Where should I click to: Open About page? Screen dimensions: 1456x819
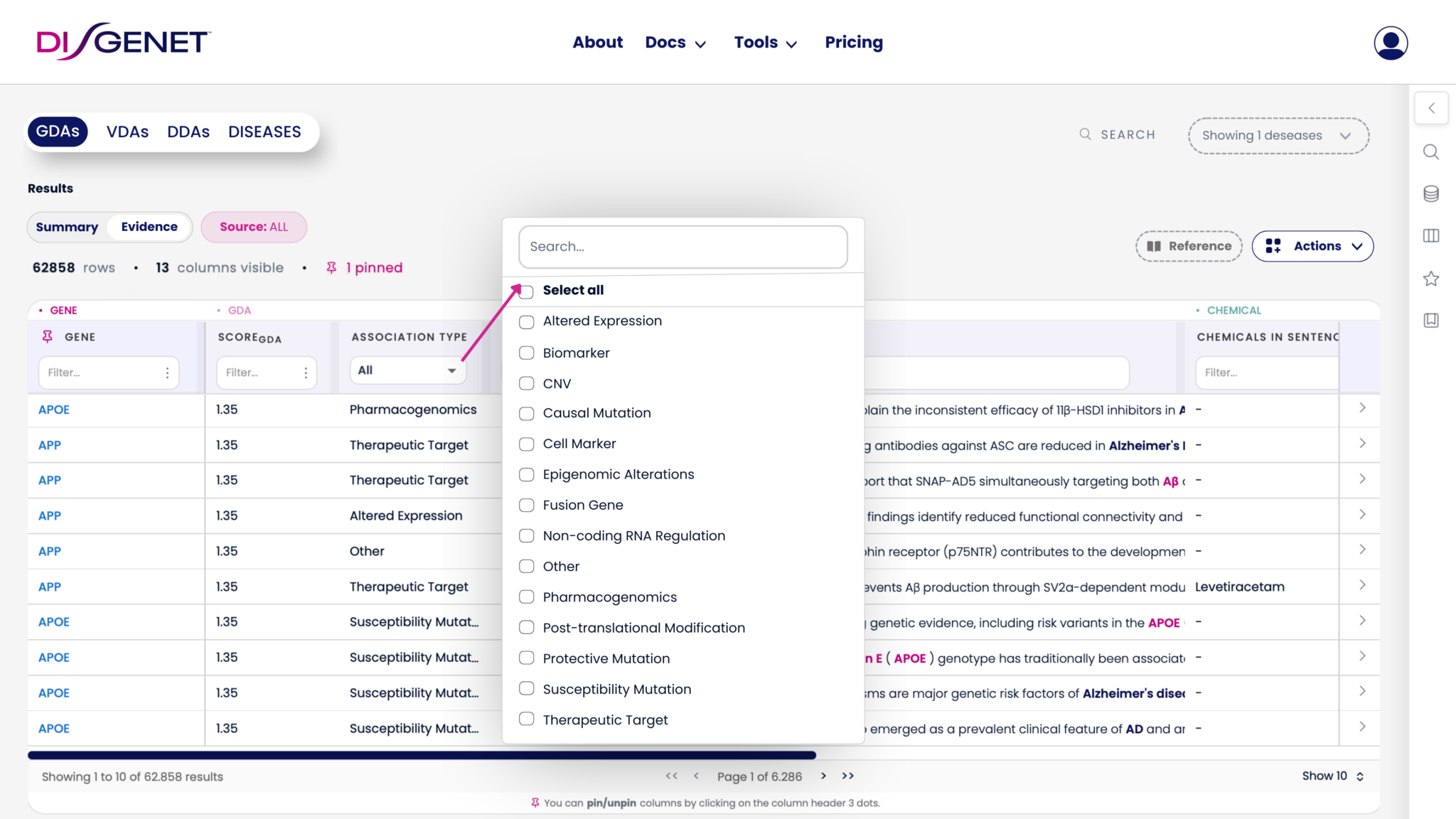click(x=598, y=43)
